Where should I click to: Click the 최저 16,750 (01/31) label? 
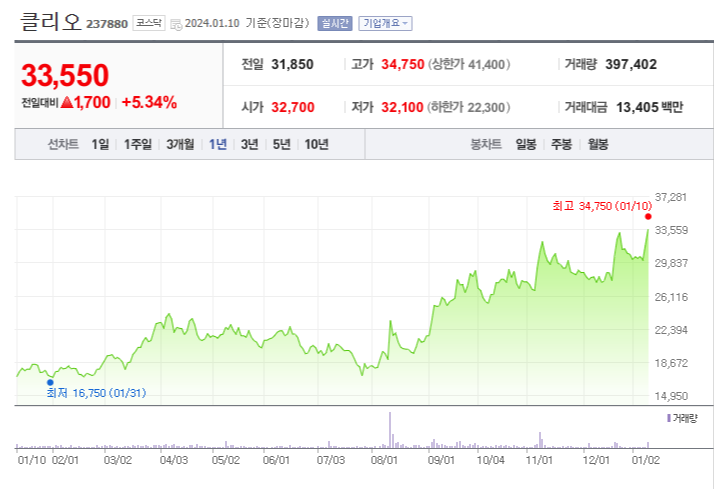coord(97,393)
